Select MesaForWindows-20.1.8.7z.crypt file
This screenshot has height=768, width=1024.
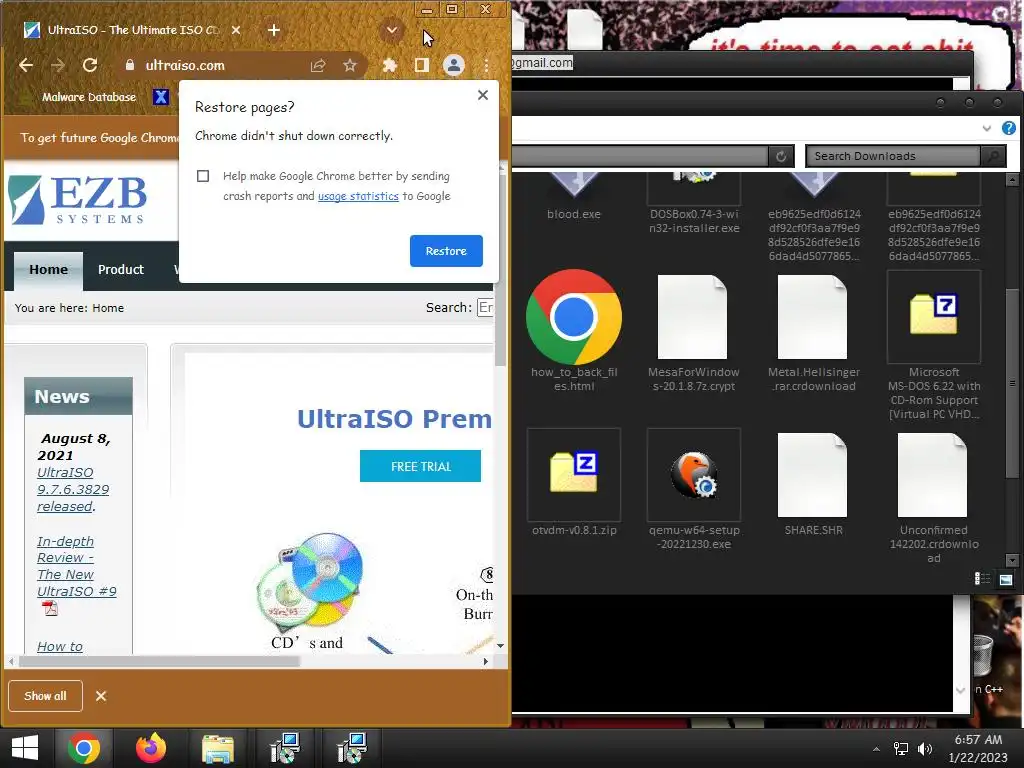pyautogui.click(x=693, y=333)
